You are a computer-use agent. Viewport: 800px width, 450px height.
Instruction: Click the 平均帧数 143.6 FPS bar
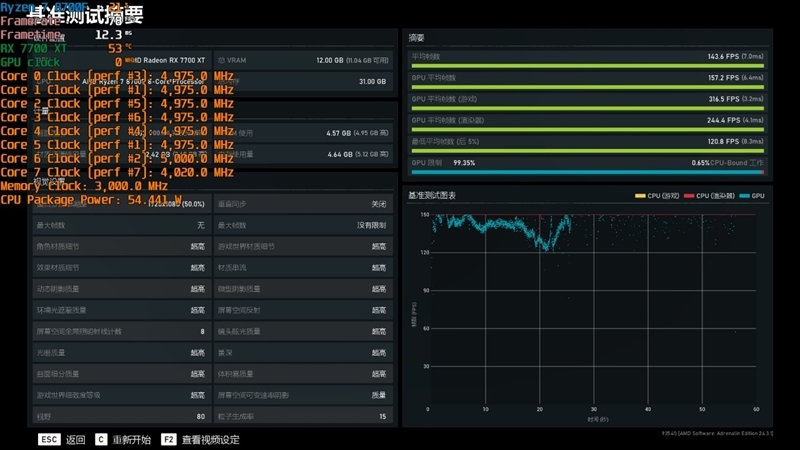tap(587, 66)
